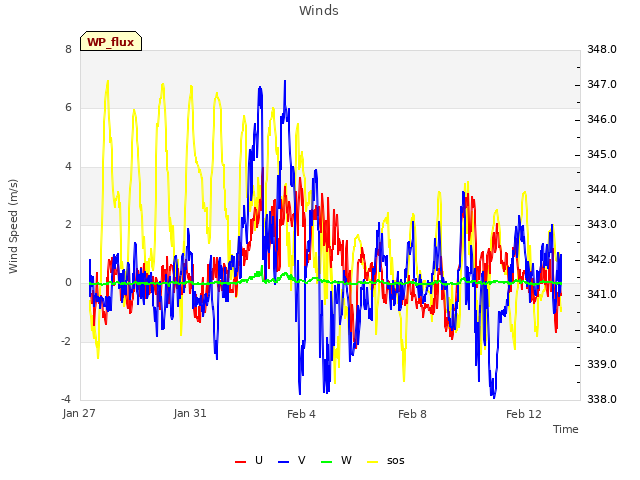This screenshot has width=640, height=480.
Task: Toggle the W series legend entry
Action: pos(336,460)
